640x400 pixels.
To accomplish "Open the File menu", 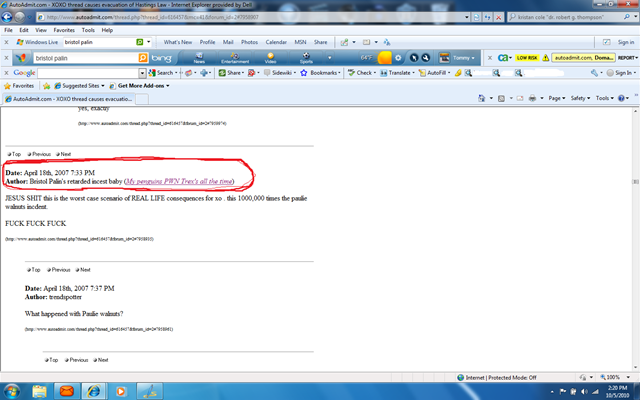I will pyautogui.click(x=8, y=30).
